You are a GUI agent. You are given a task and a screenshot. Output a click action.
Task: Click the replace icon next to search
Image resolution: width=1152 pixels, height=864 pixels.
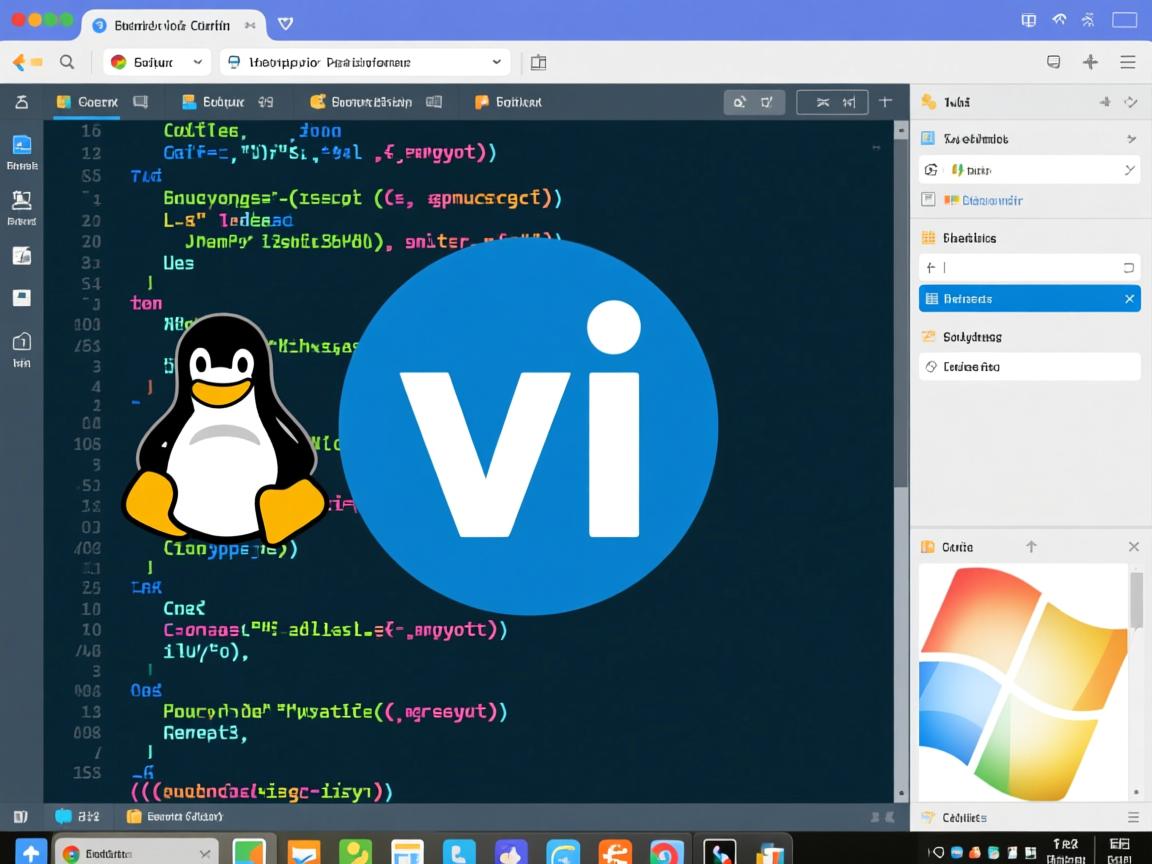click(767, 100)
